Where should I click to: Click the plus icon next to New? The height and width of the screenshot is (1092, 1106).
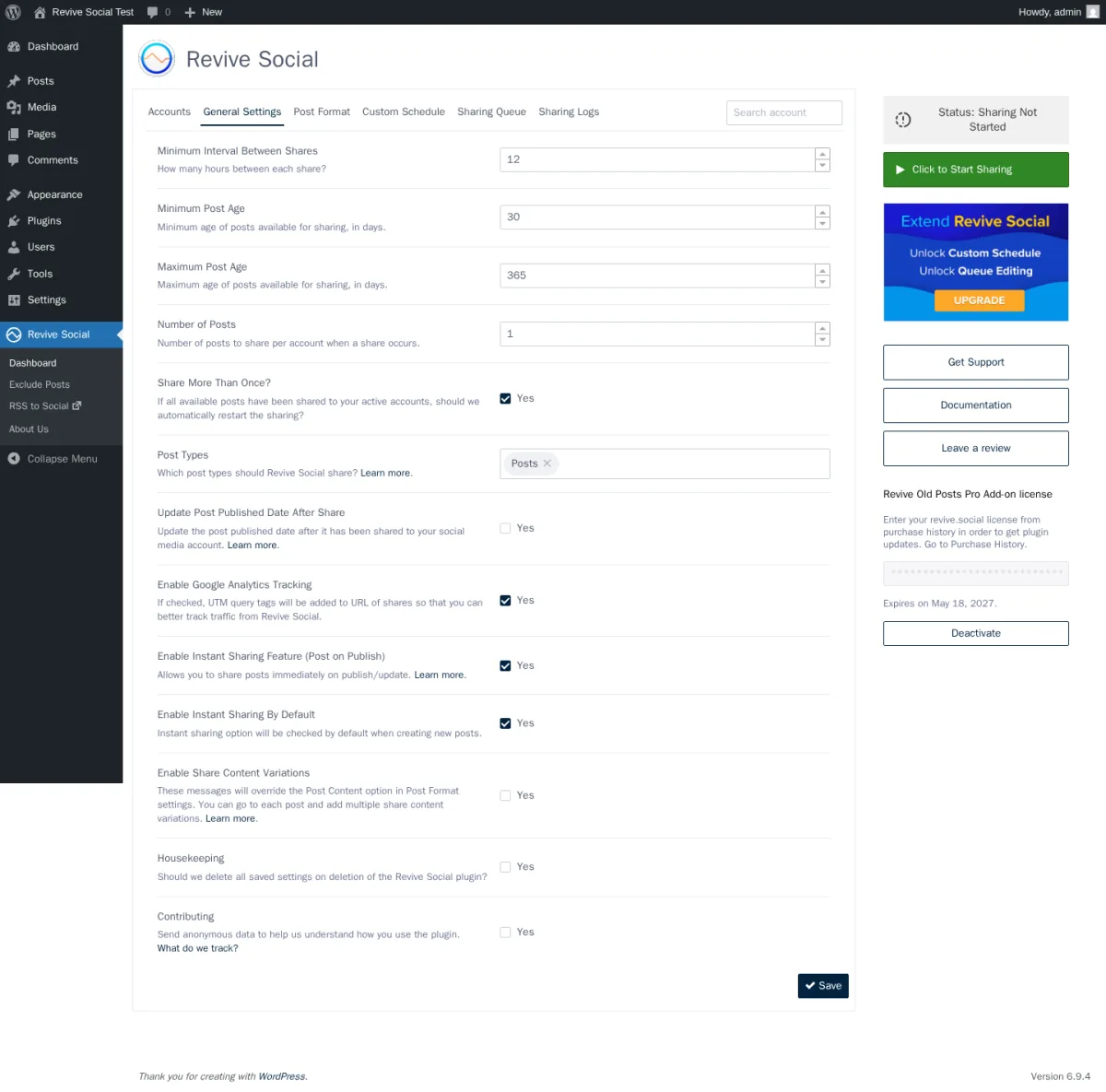pyautogui.click(x=190, y=12)
